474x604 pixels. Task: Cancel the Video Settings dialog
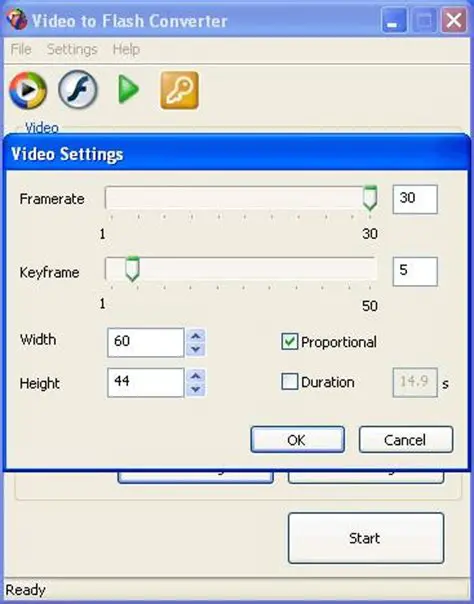406,440
